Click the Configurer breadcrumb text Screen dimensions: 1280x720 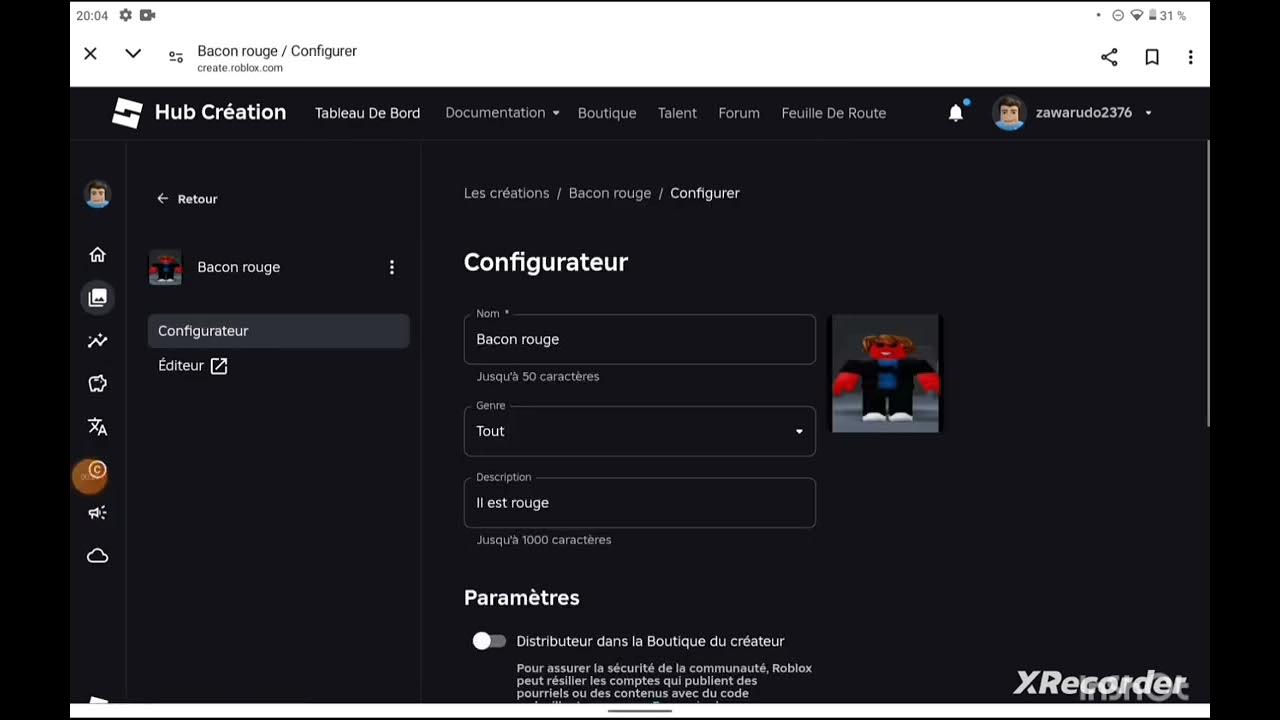(705, 193)
